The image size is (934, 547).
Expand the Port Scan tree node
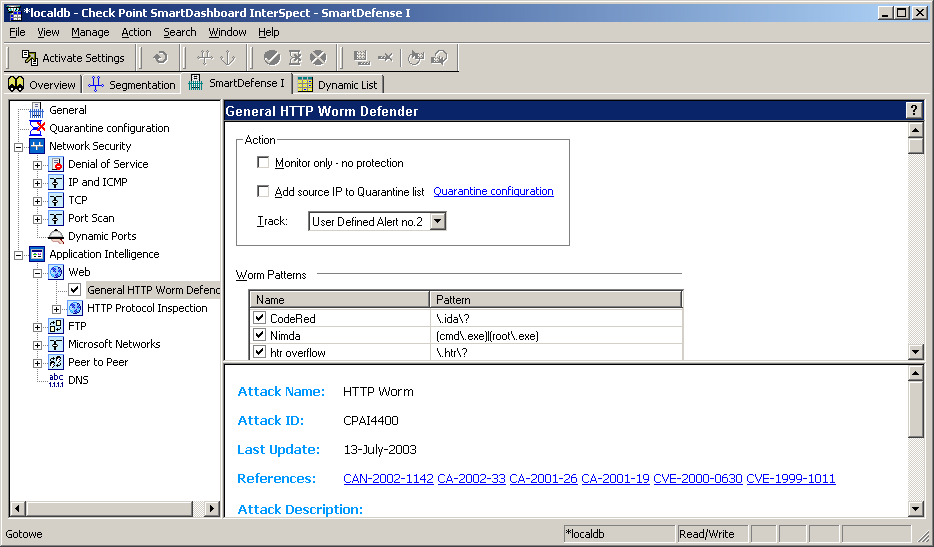pyautogui.click(x=38, y=219)
